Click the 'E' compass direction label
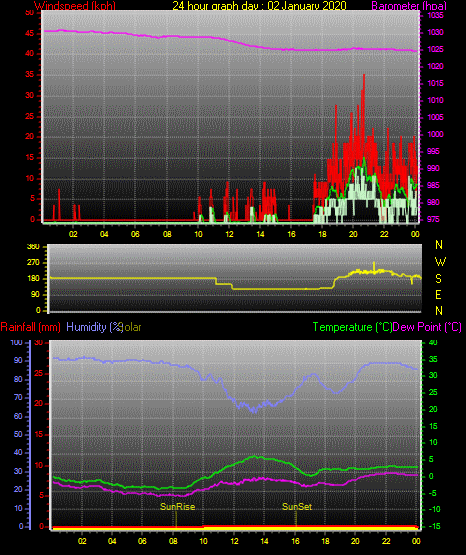Viewport: 466px width, 555px height. click(x=438, y=295)
